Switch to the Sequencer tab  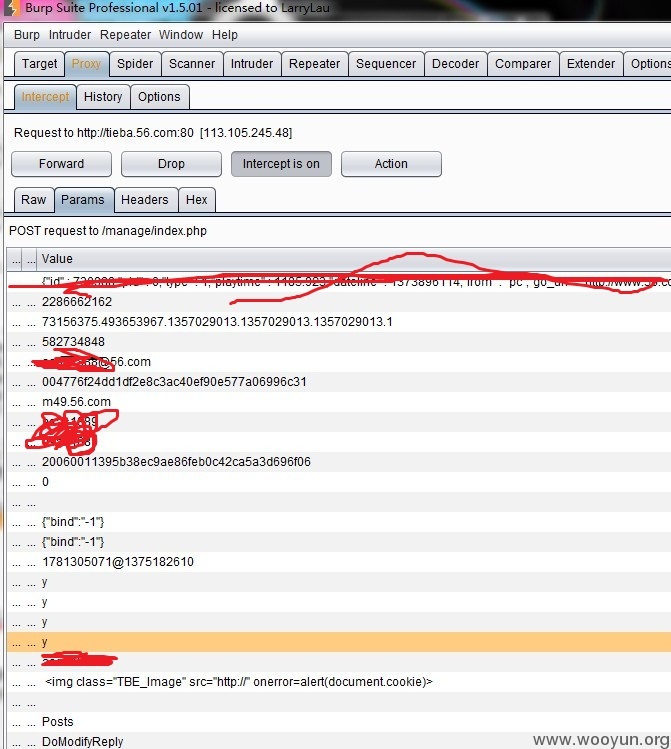386,64
